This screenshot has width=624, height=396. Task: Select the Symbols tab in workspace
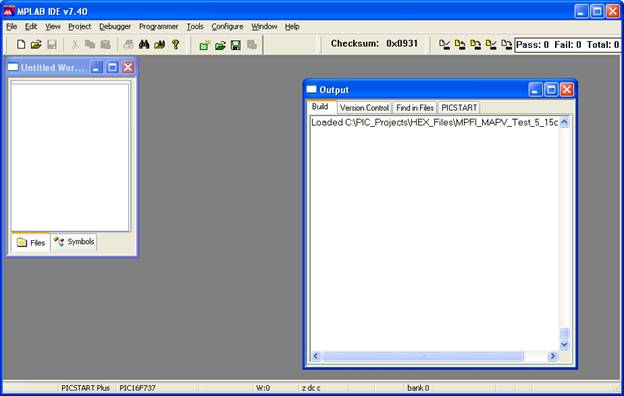coord(74,242)
